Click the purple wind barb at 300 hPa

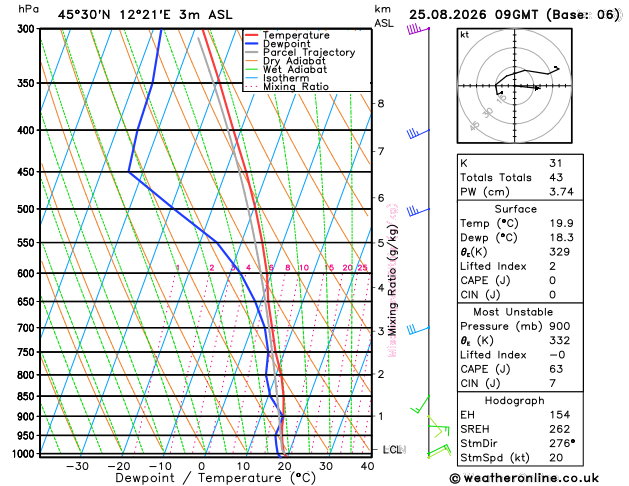tap(418, 29)
